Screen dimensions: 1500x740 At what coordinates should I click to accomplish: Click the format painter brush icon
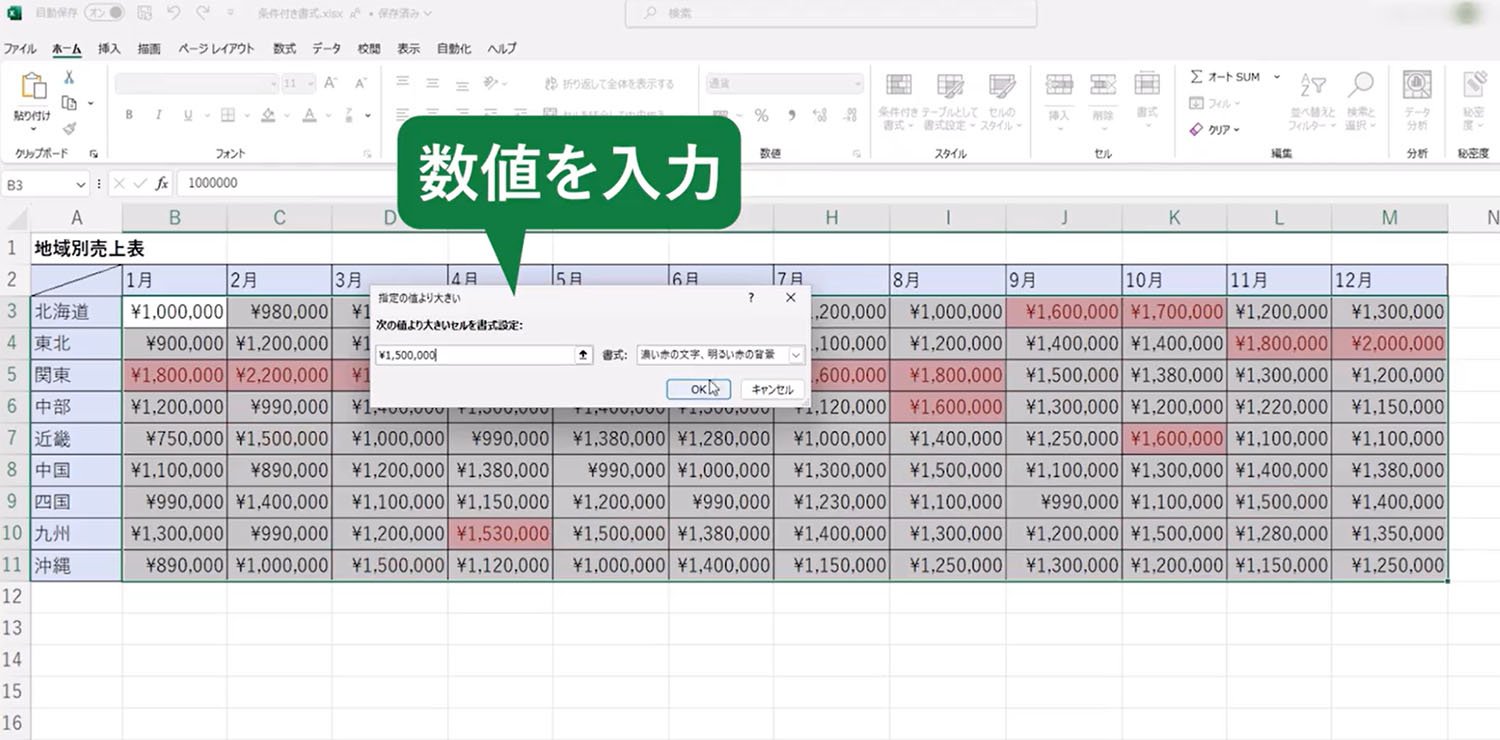coord(69,129)
